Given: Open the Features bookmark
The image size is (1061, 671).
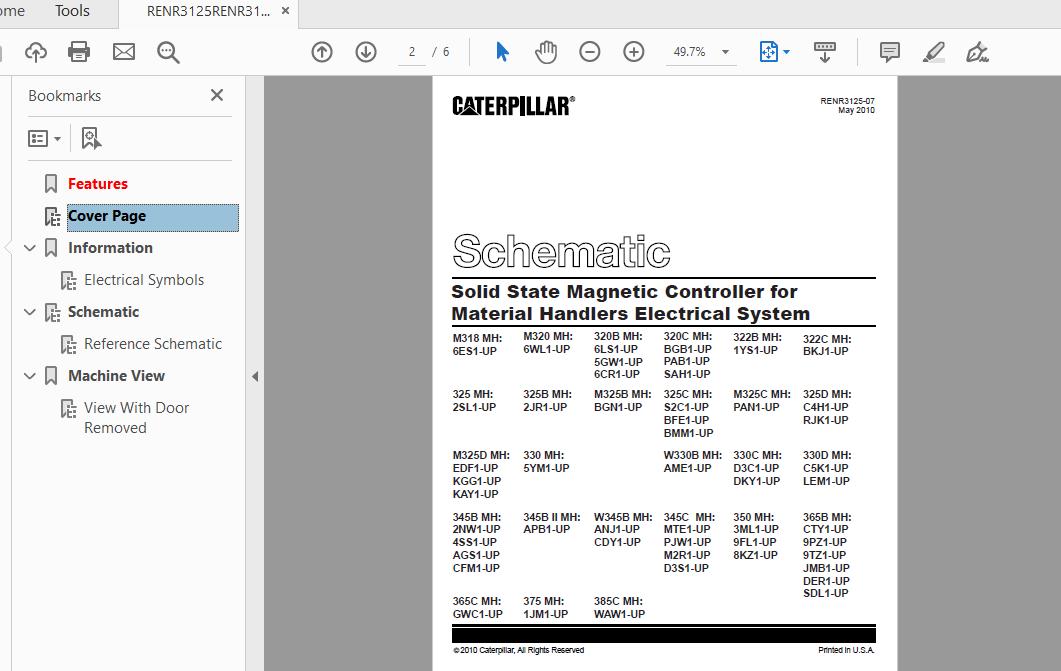Looking at the screenshot, I should pos(97,184).
